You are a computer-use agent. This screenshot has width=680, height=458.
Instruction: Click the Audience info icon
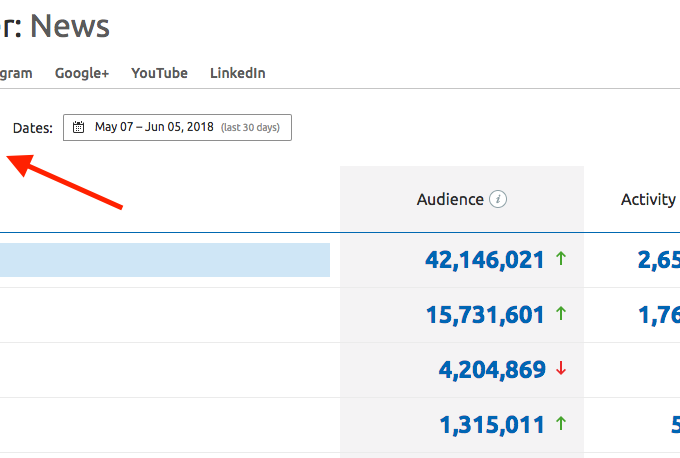498,199
